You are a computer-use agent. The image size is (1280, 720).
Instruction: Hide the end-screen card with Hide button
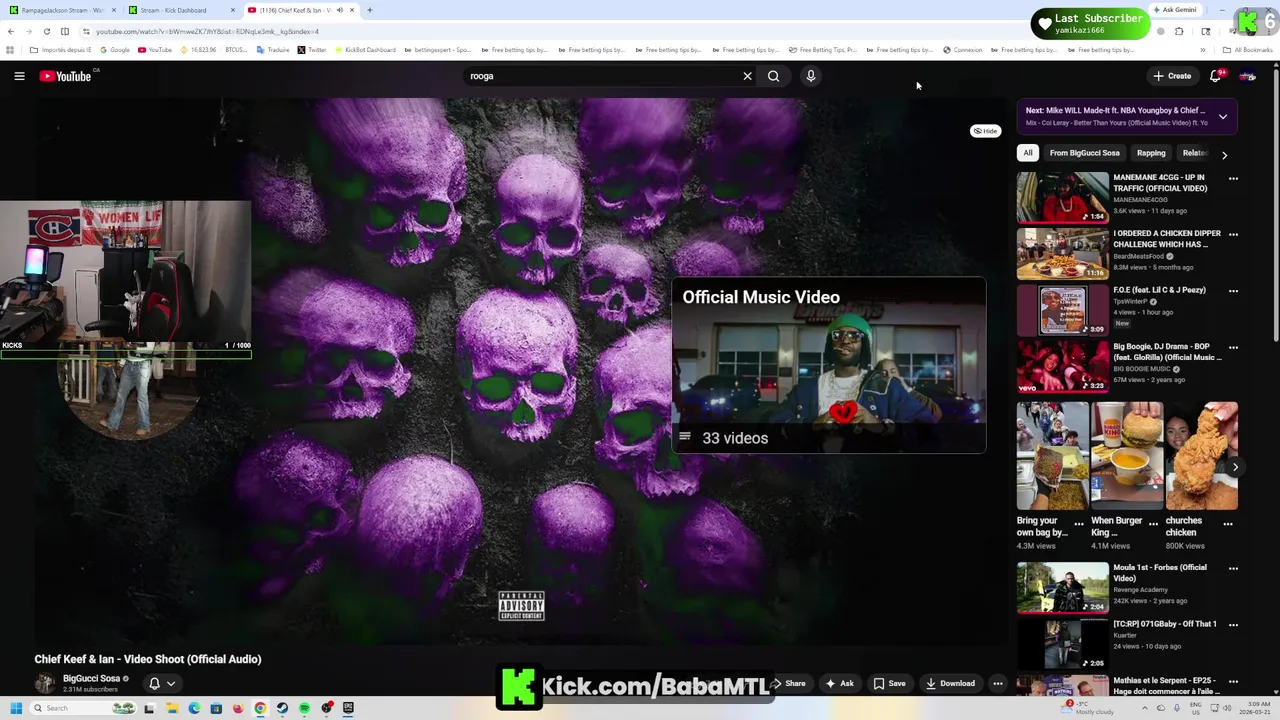pyautogui.click(x=986, y=131)
